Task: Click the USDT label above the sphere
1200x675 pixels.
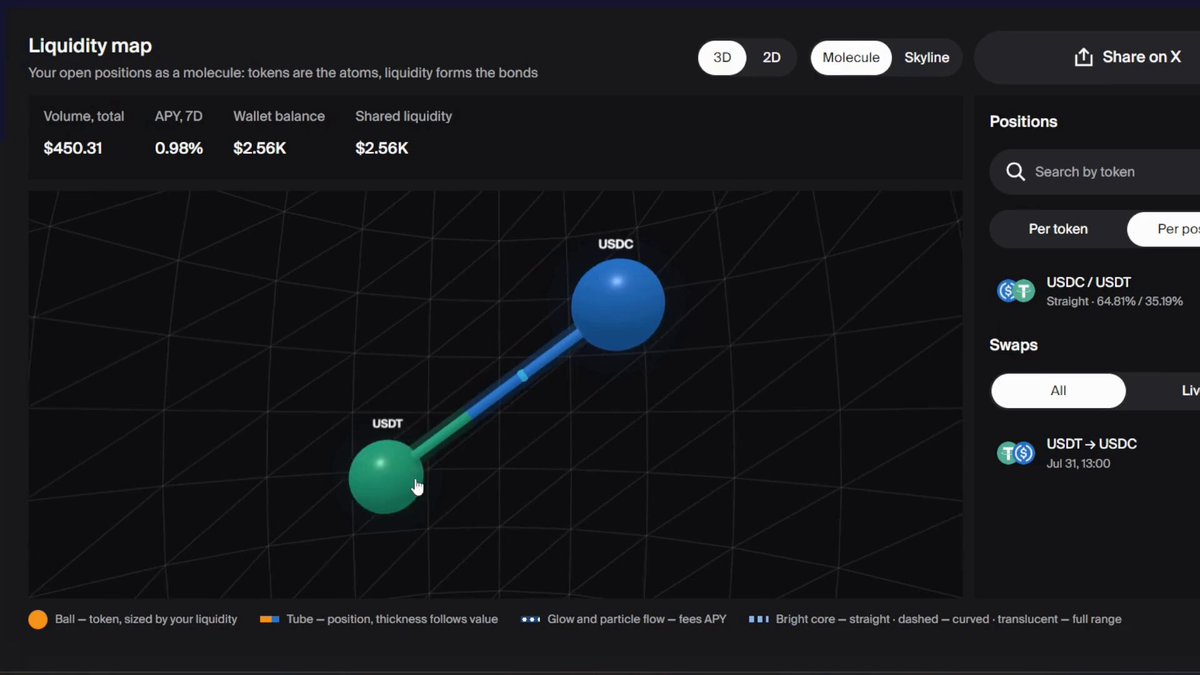Action: point(387,424)
